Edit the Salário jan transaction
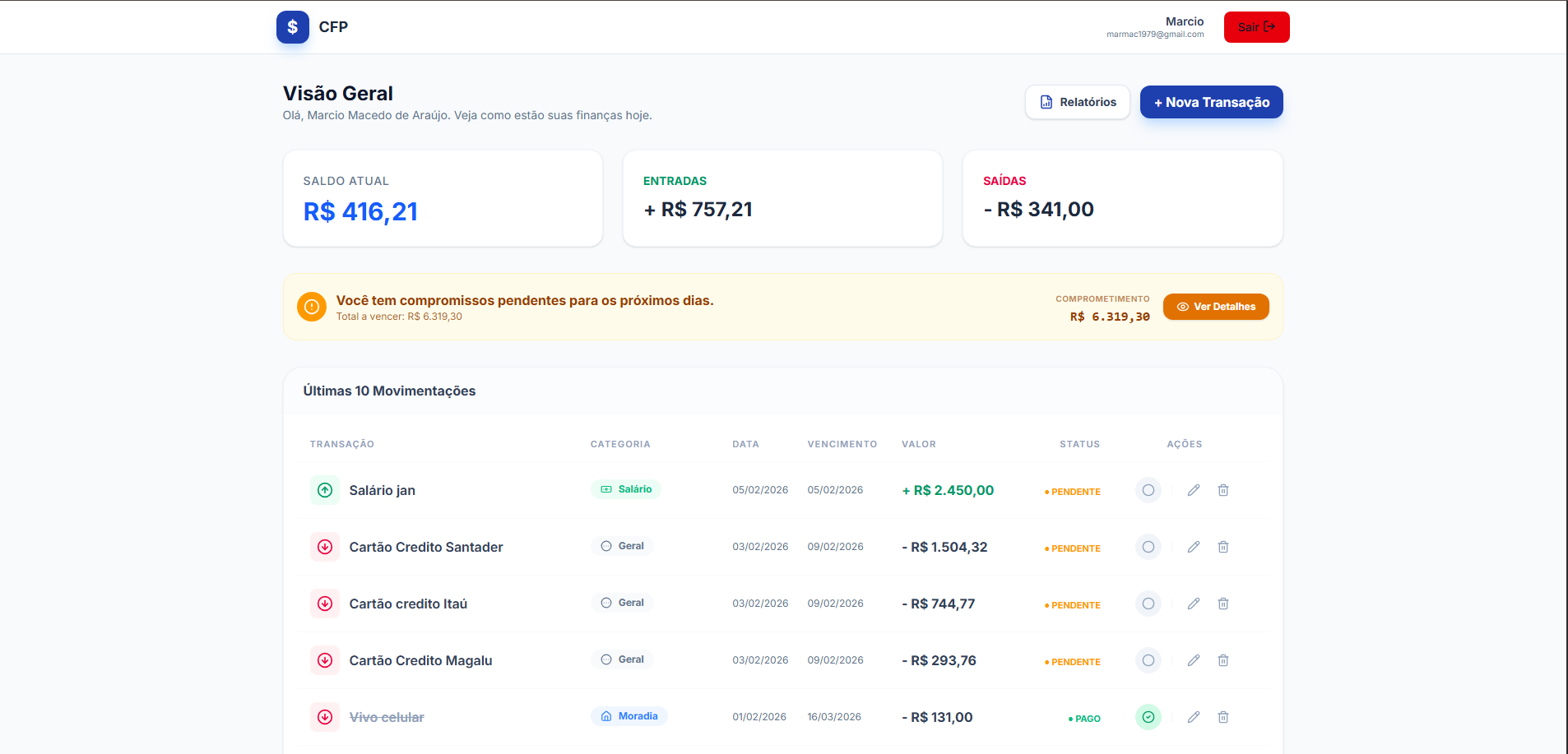The image size is (1568, 754). 1193,490
